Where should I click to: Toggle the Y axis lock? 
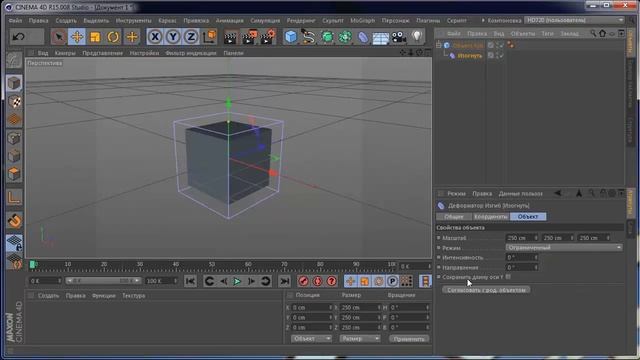173,37
